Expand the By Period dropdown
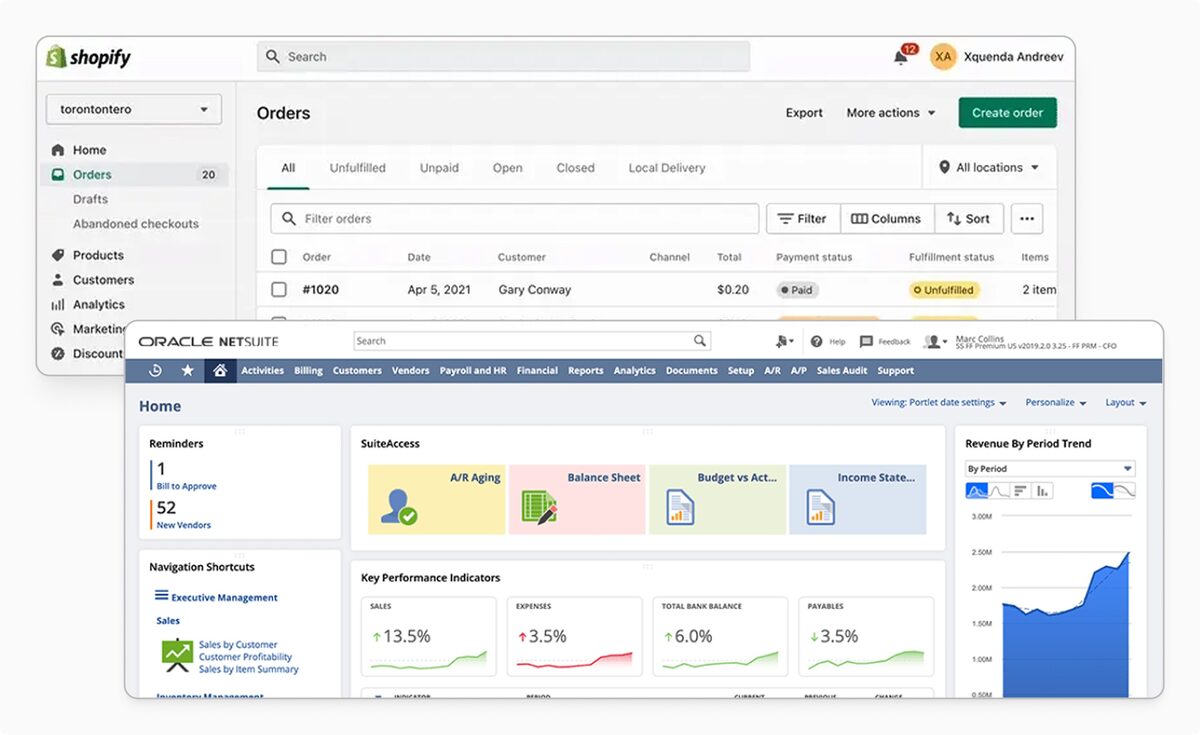The image size is (1200, 735). [x=1048, y=468]
